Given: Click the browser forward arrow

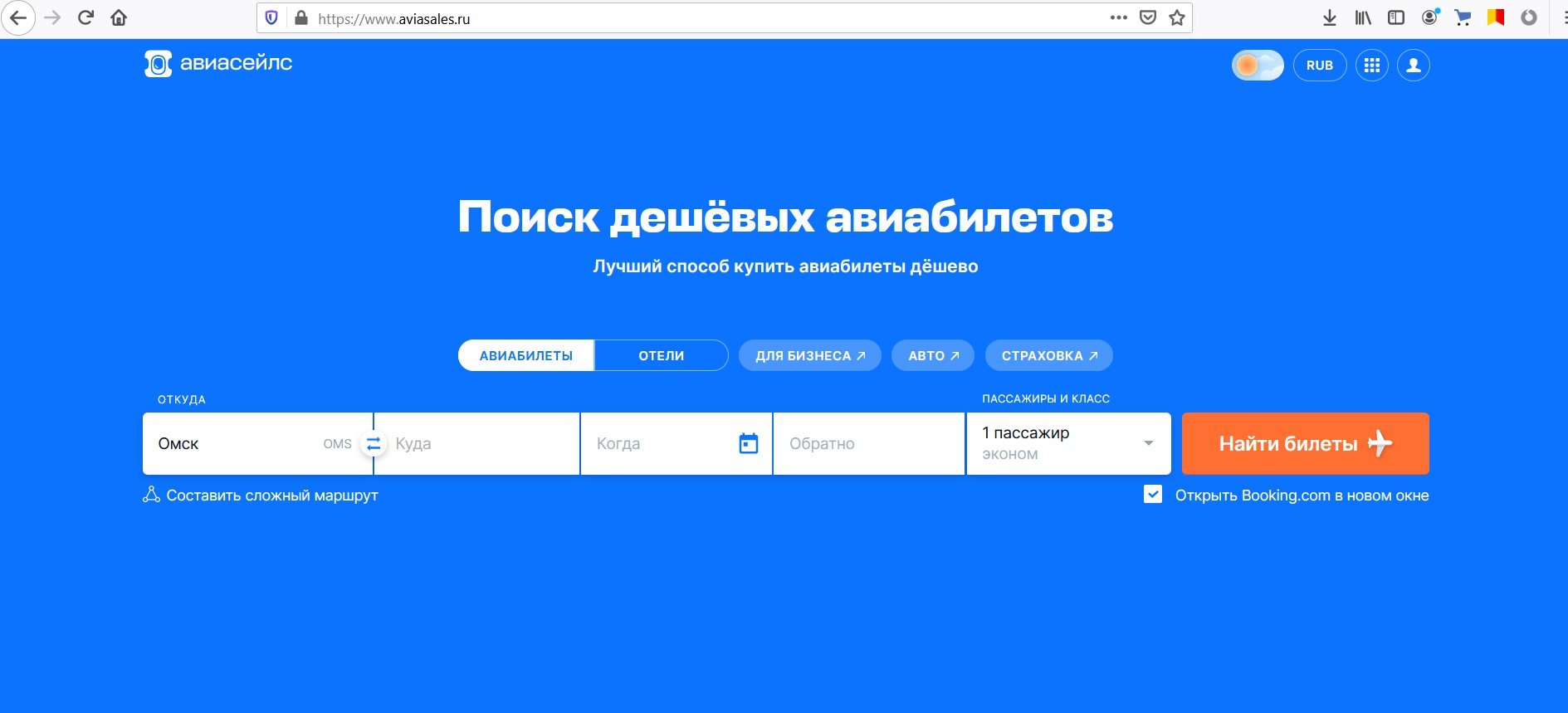Looking at the screenshot, I should [52, 17].
